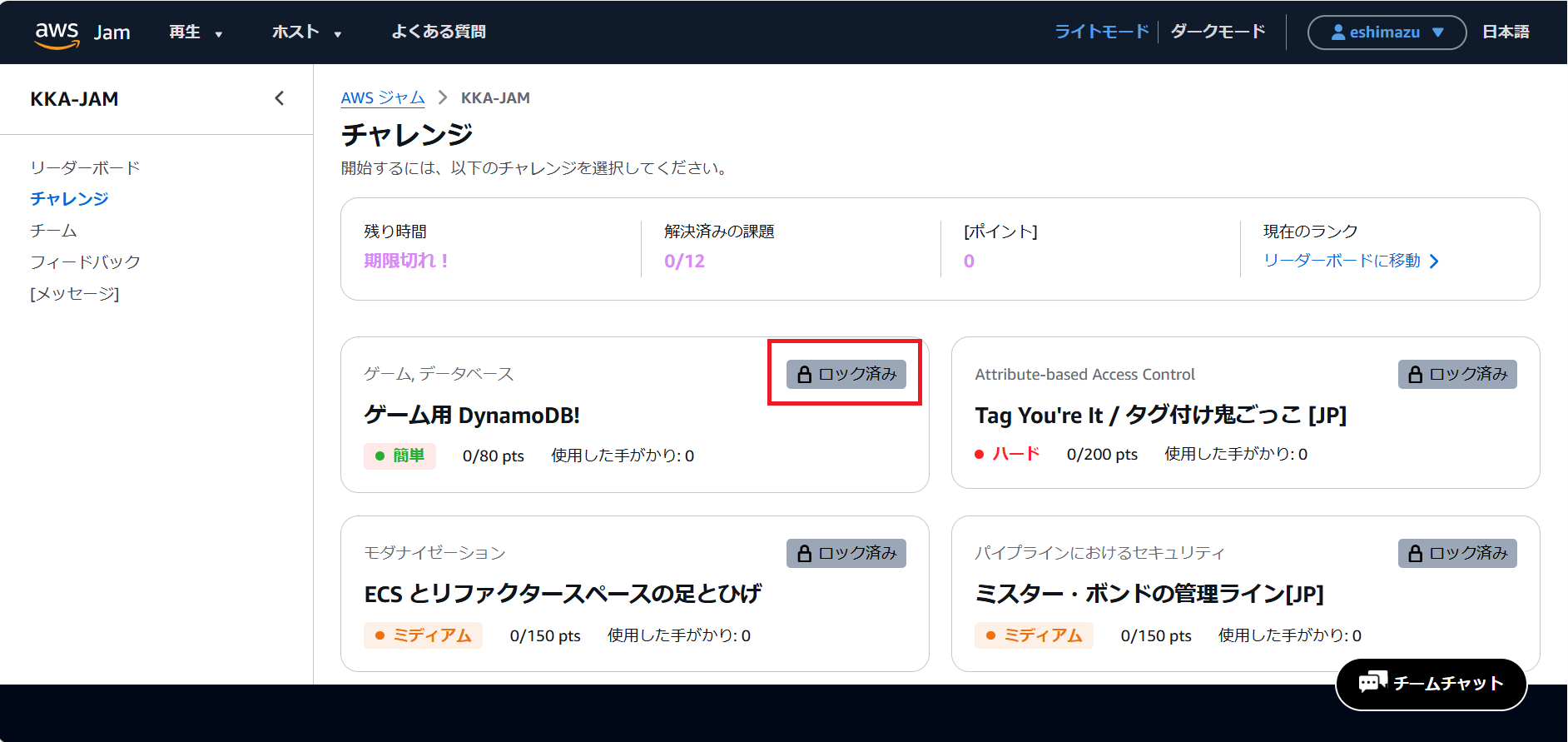The image size is (1568, 742).
Task: Switch to ダークモード
Action: [x=1218, y=32]
